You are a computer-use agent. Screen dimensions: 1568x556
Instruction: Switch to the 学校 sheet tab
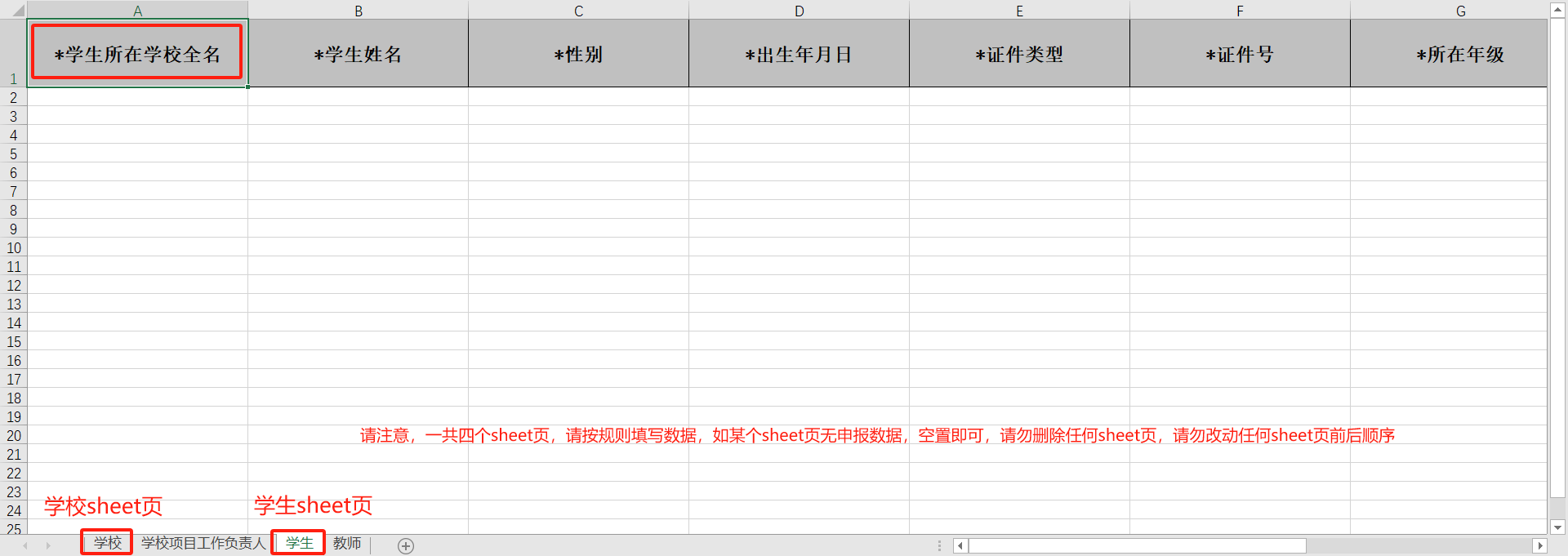(x=107, y=543)
